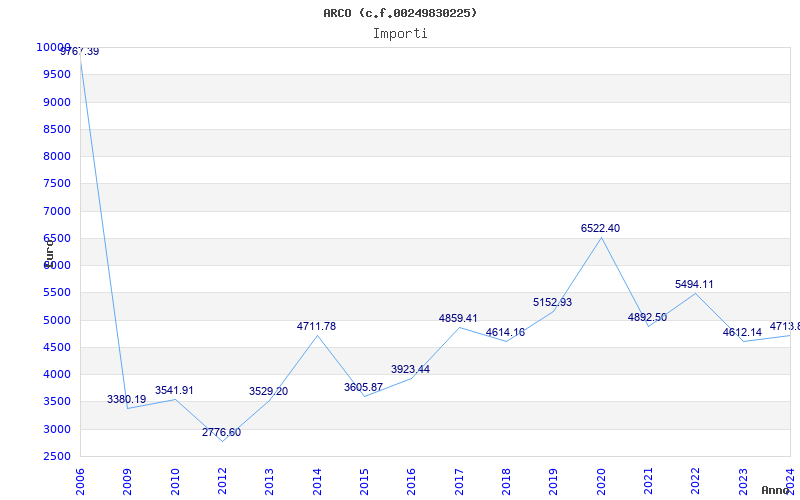
Task: Click the x-axis year 2022
Action: [x=696, y=482]
